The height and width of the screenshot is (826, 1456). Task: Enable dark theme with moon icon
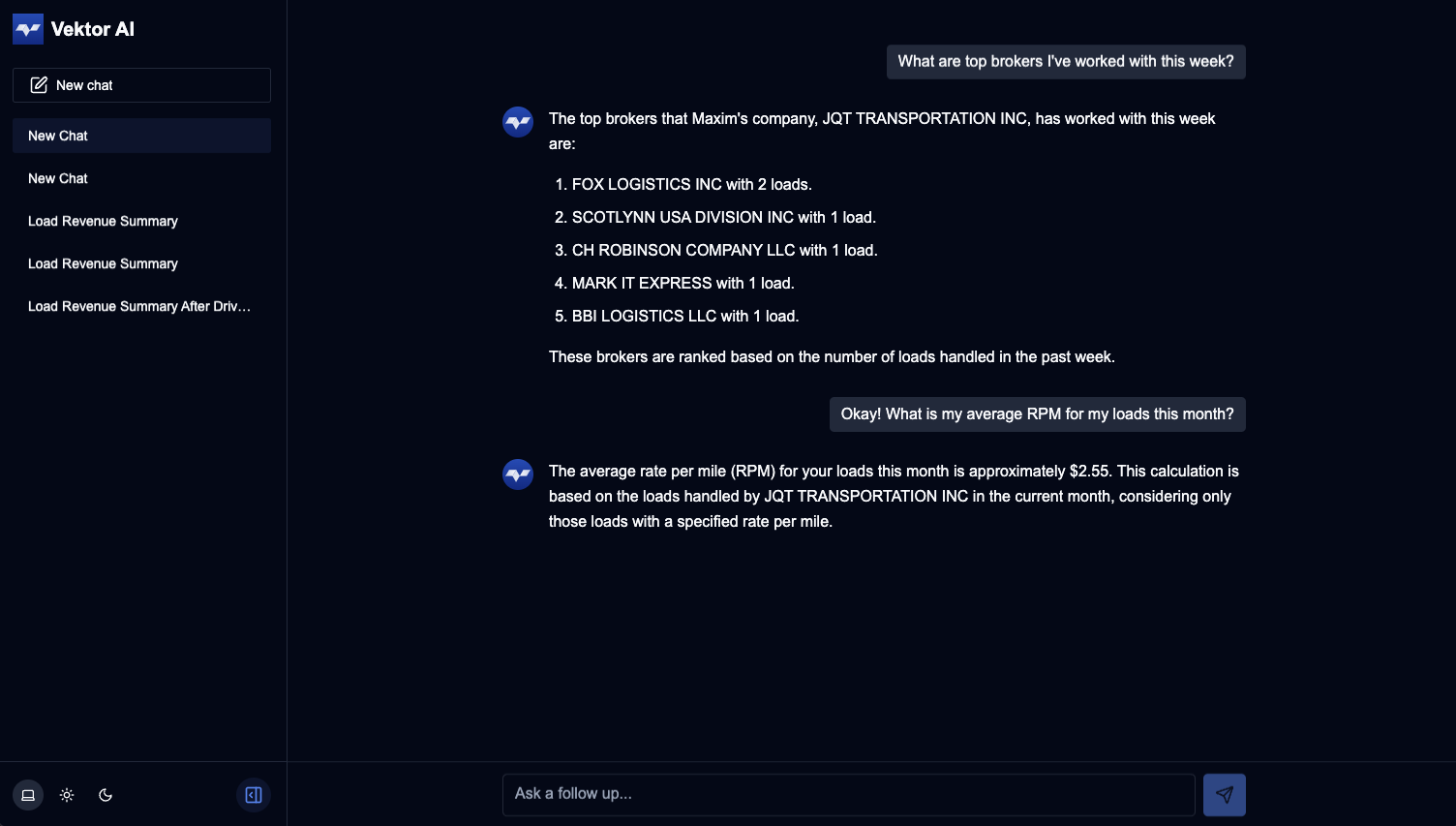tap(106, 795)
